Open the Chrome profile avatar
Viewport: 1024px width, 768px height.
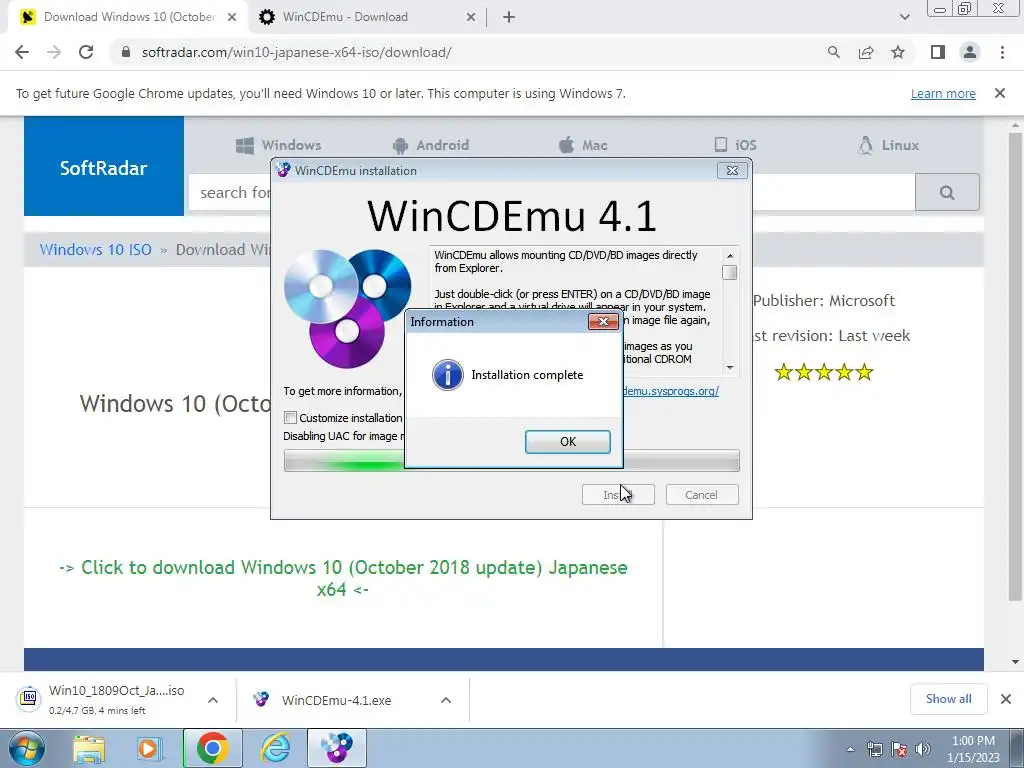click(x=970, y=52)
